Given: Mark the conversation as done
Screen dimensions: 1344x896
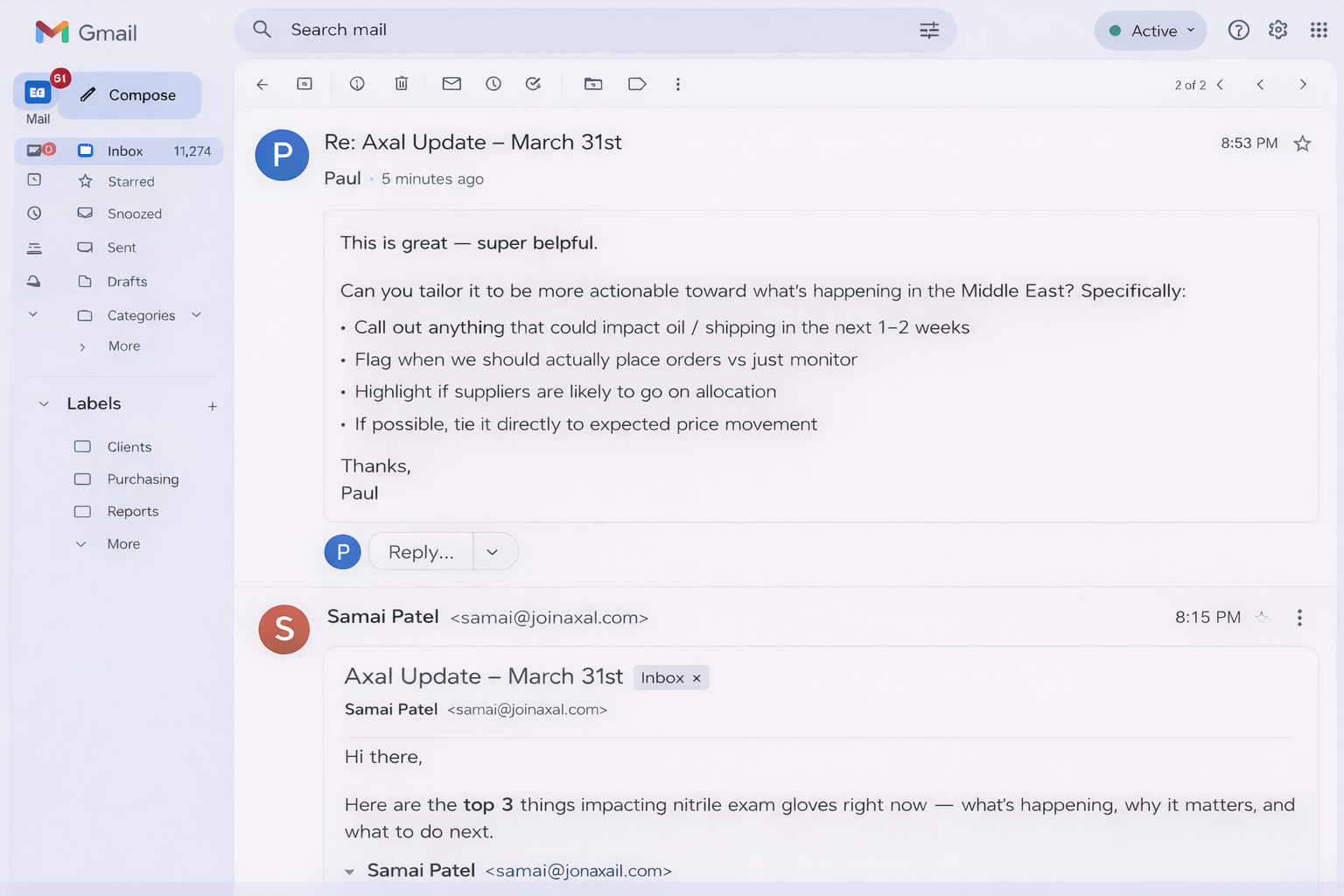Looking at the screenshot, I should tap(534, 83).
